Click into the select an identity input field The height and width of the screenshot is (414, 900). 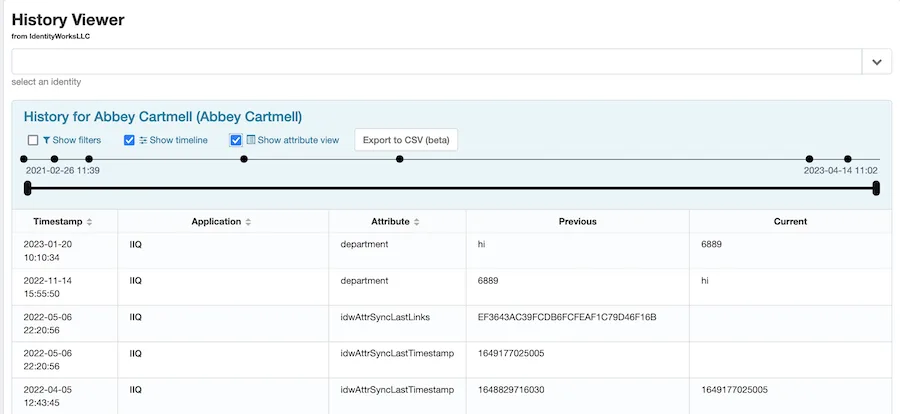click(x=436, y=62)
